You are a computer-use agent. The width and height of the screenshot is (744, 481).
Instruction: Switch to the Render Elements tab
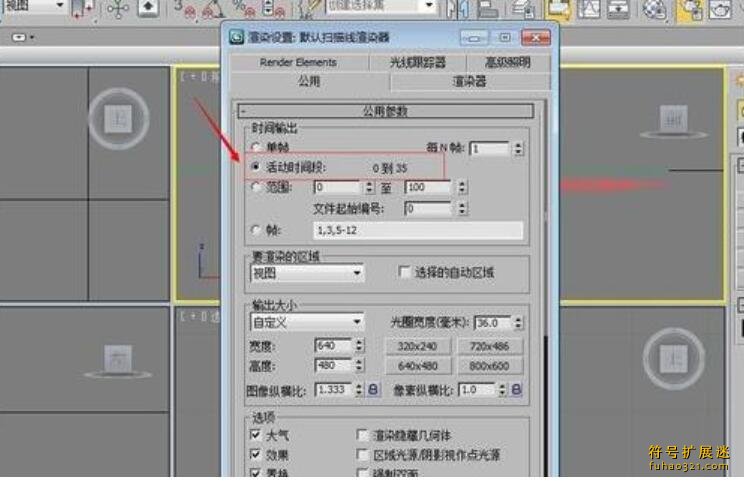[298, 62]
